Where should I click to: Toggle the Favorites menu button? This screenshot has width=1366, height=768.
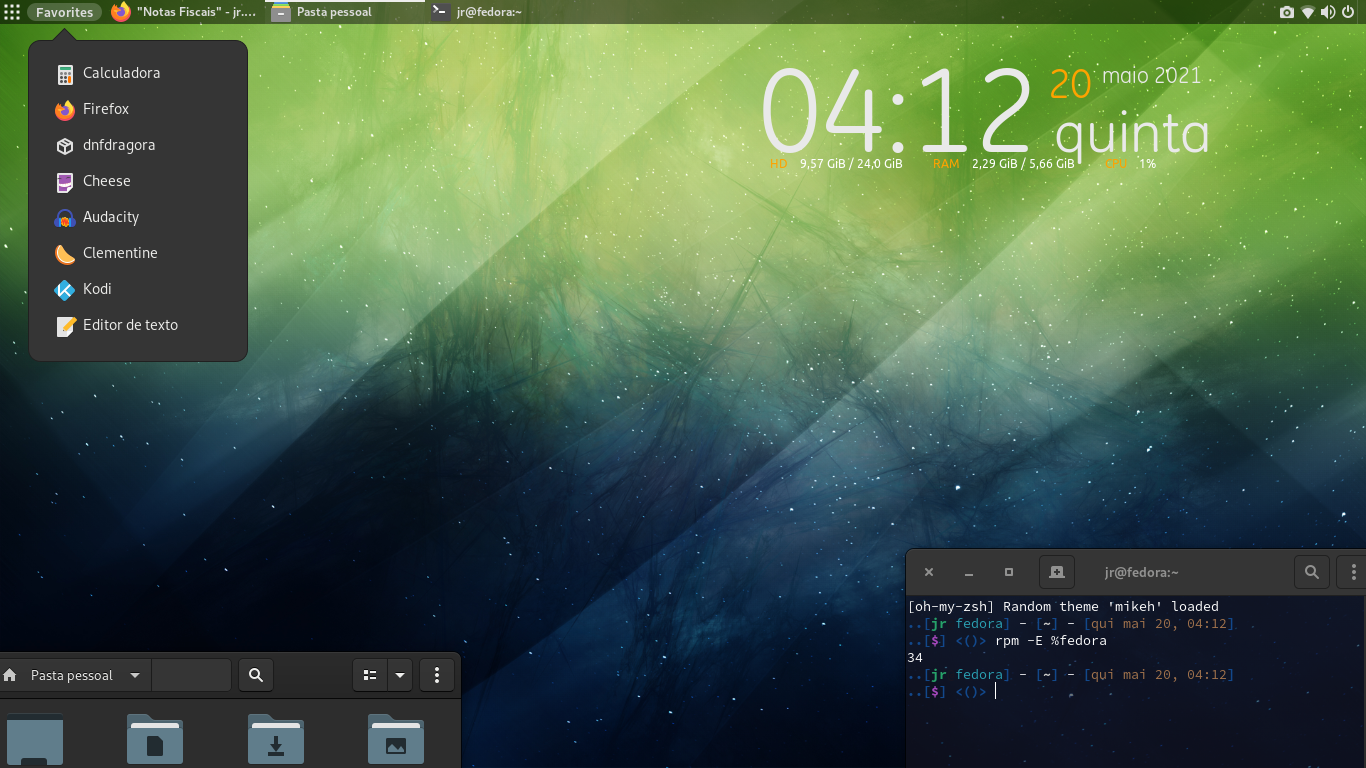[64, 12]
